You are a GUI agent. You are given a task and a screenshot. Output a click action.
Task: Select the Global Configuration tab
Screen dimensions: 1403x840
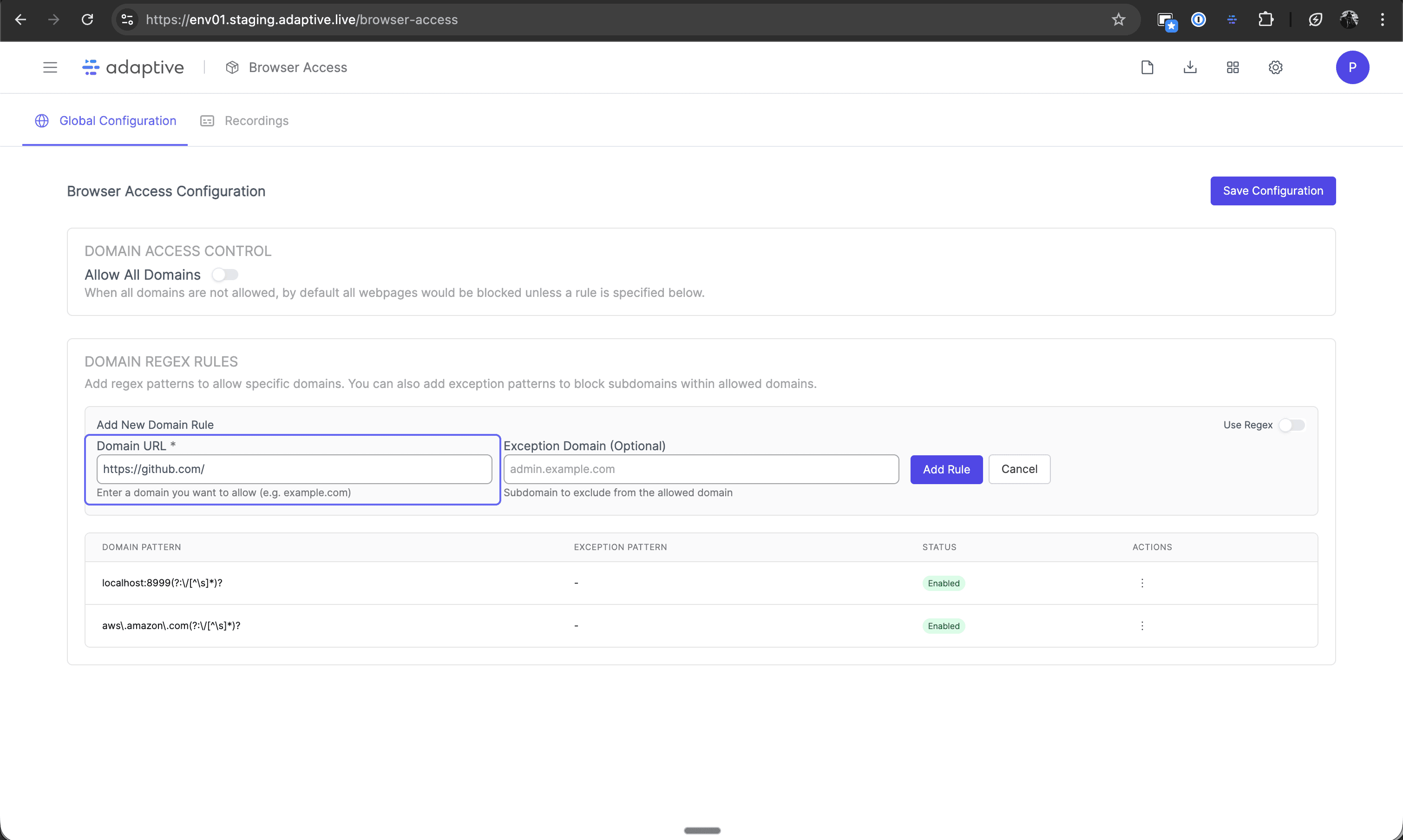click(105, 121)
